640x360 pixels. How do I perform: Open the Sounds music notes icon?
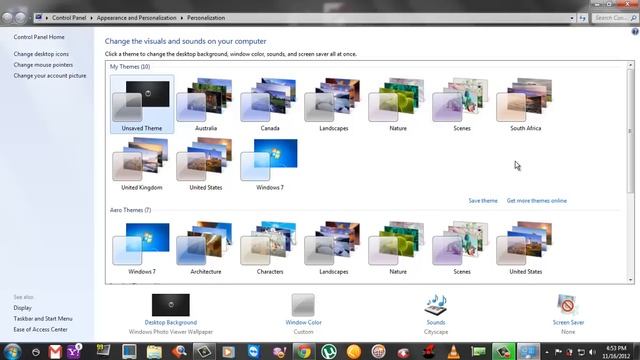(436, 305)
